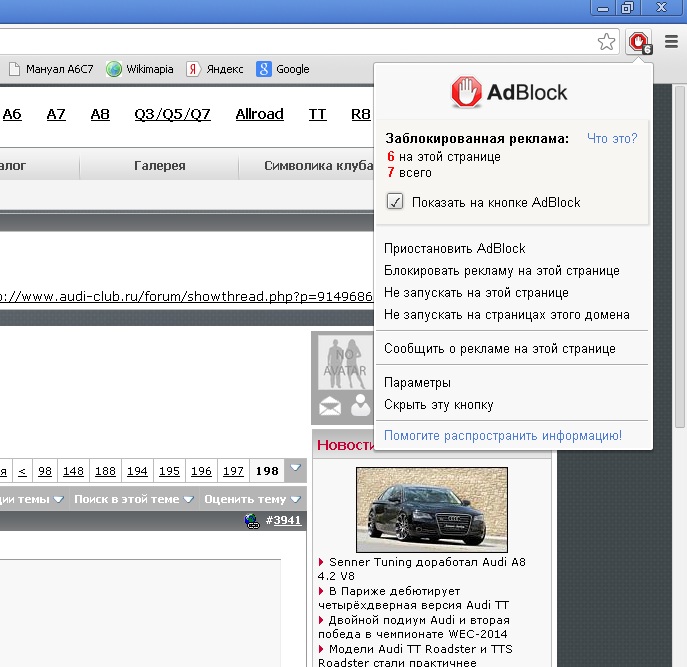Go to thread page 148
This screenshot has width=687, height=667.
[73, 471]
